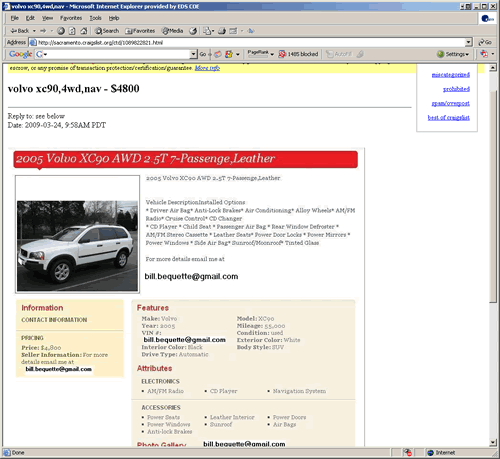Toggle the popup blocker showing 1405 blocked

298,54
